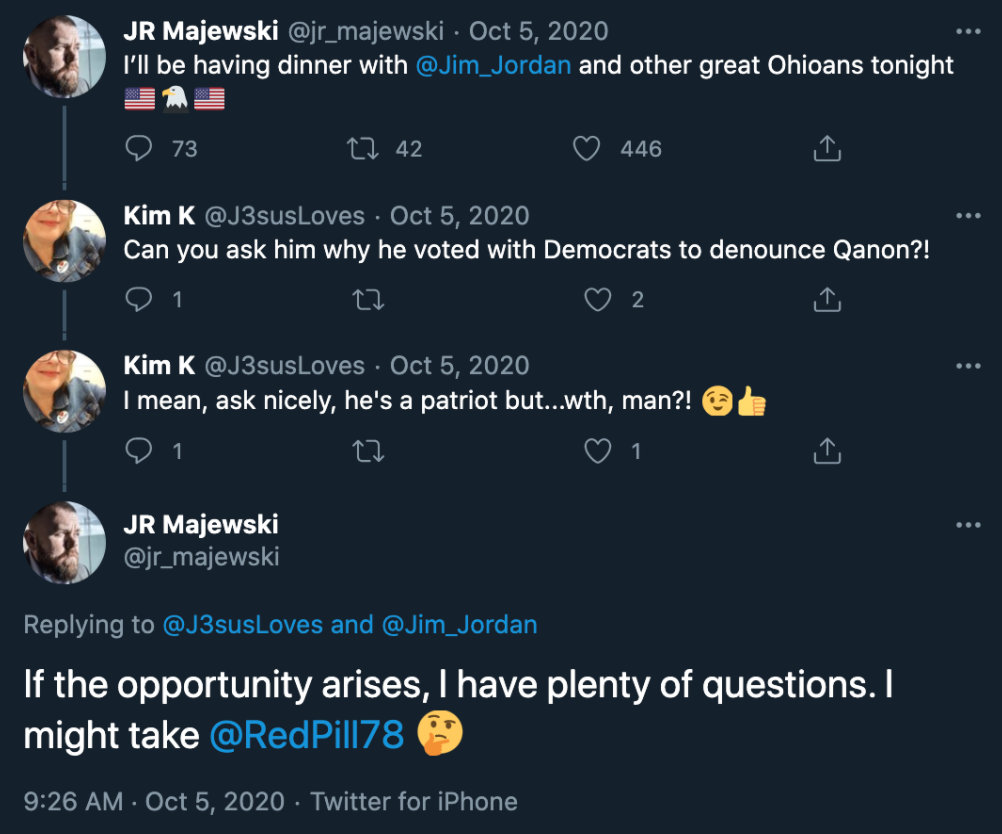Open more options on the 'ask nicely' tweet
The image size is (1002, 834).
click(967, 365)
